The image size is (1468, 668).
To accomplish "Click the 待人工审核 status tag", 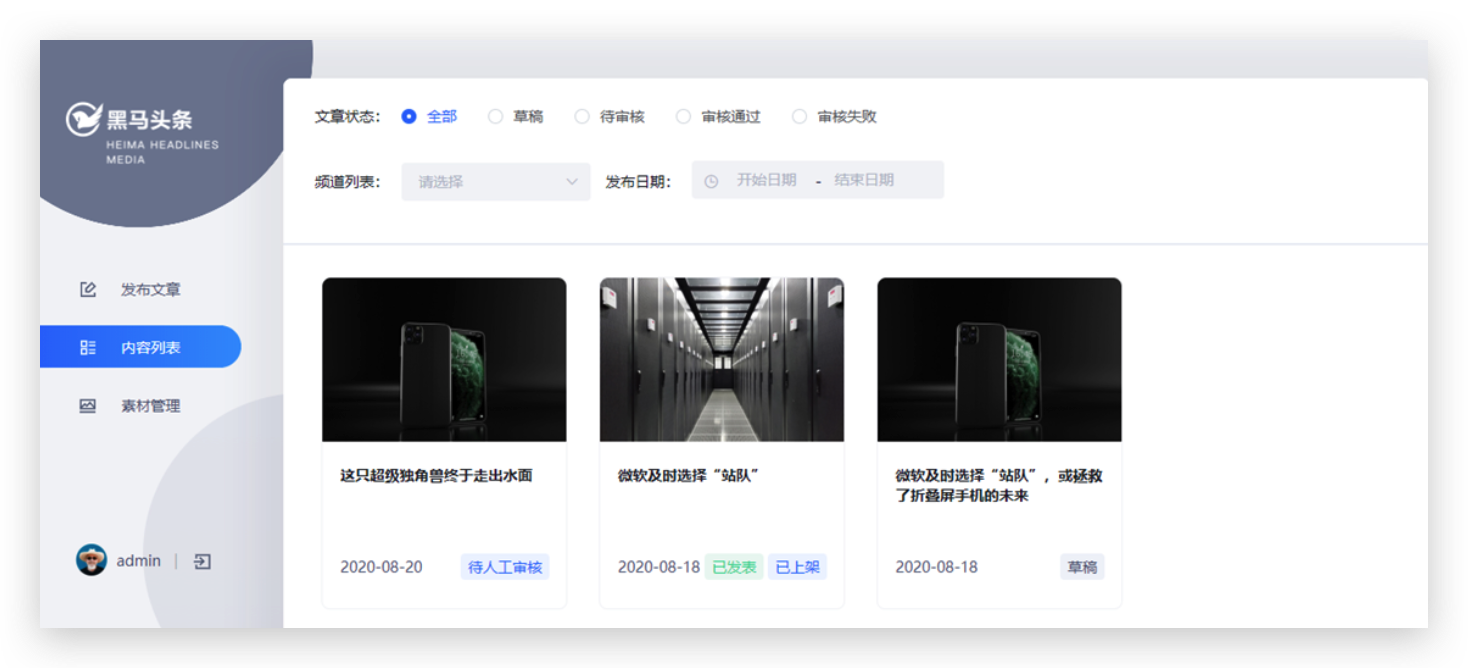I will click(x=505, y=567).
